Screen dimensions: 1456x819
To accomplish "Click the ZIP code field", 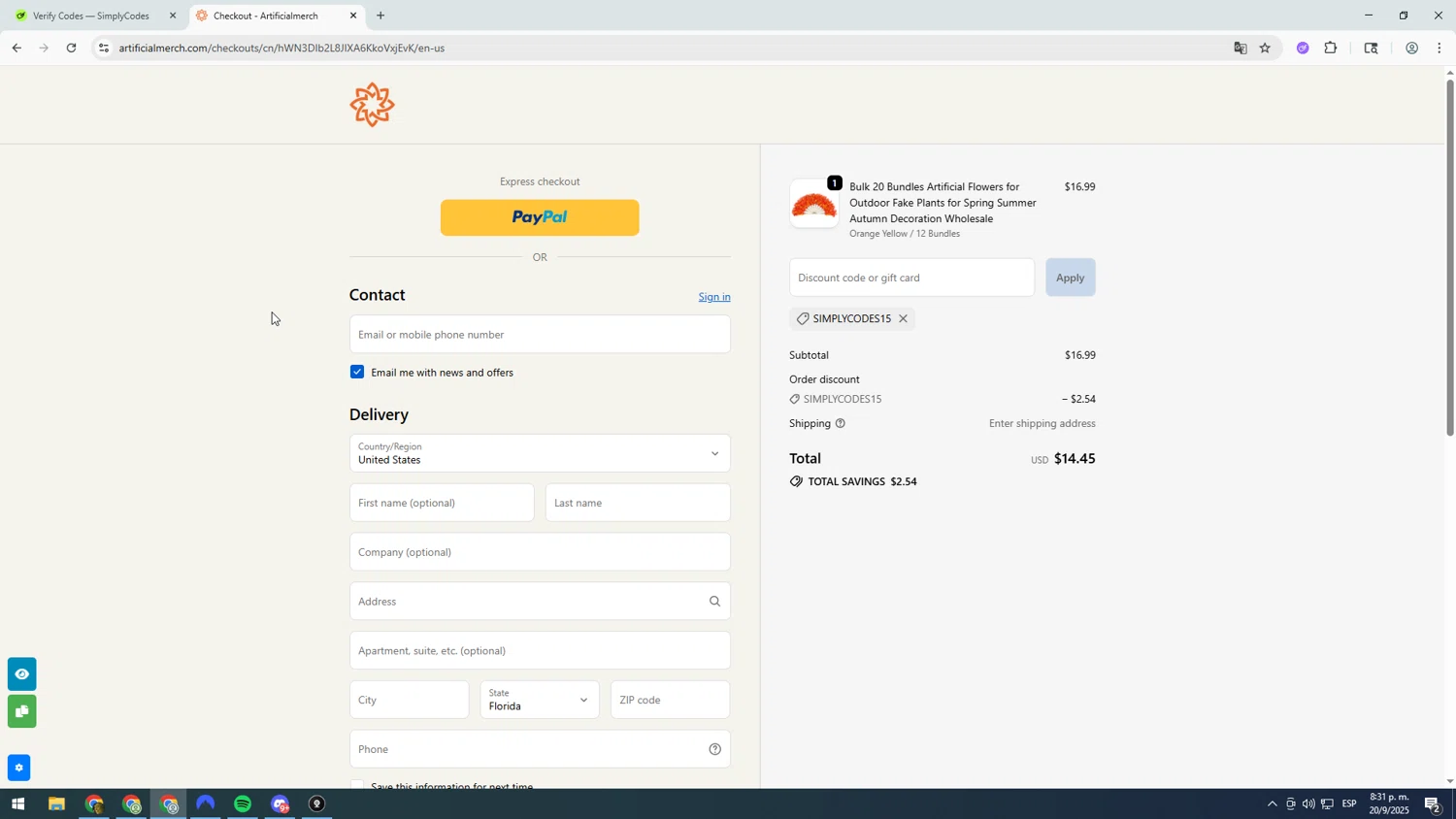I will 671,700.
